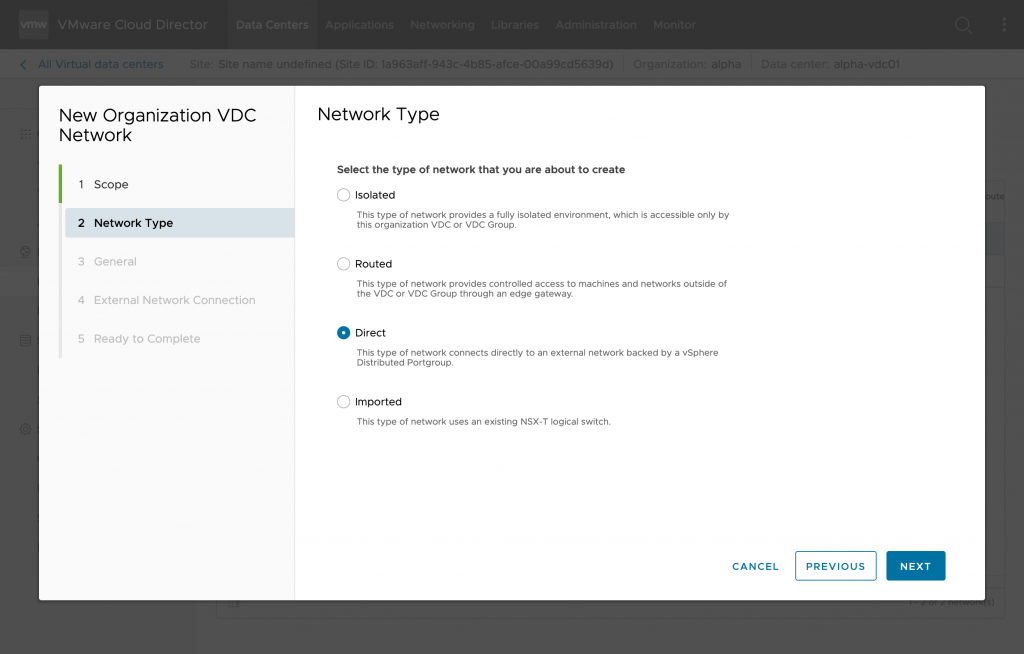
Task: Select the Network Type wizard step
Action: [133, 223]
